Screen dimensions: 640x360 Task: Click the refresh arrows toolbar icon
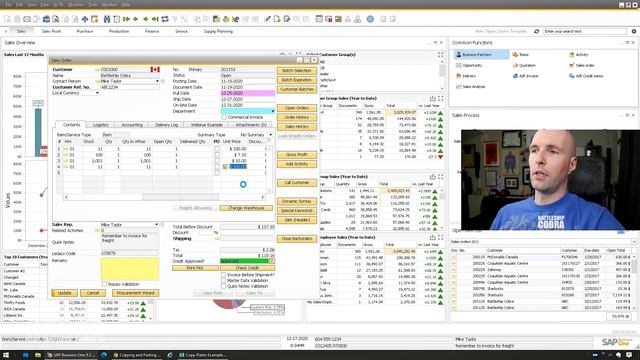tap(165, 19)
